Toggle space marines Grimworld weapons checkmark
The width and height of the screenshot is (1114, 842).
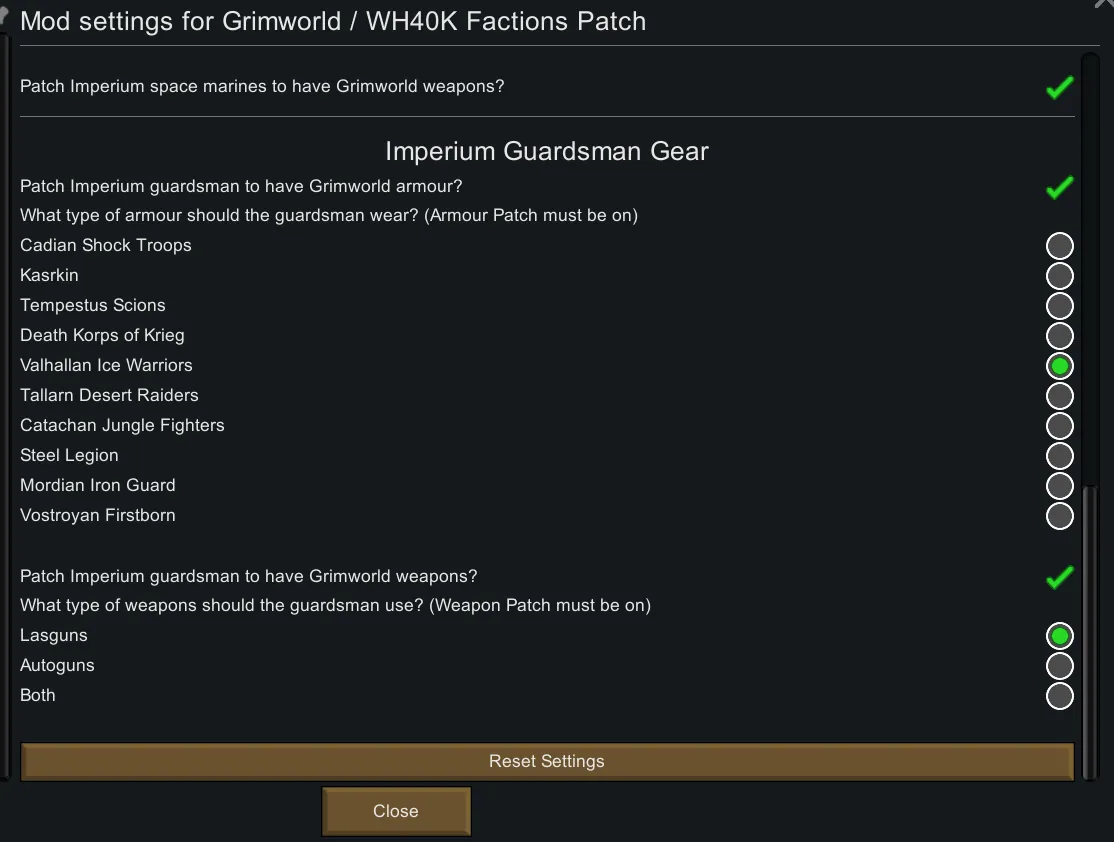pyautogui.click(x=1059, y=87)
